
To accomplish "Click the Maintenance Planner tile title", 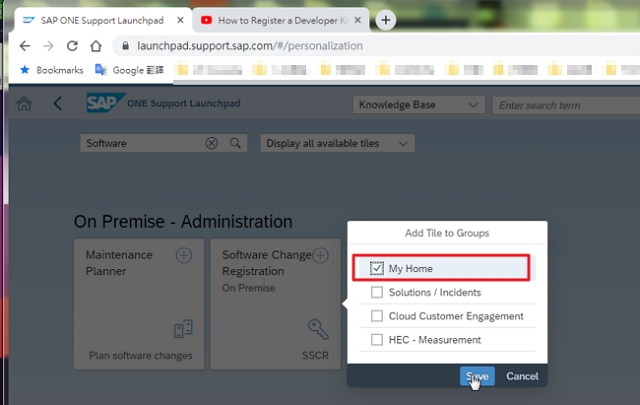I will coord(119,263).
